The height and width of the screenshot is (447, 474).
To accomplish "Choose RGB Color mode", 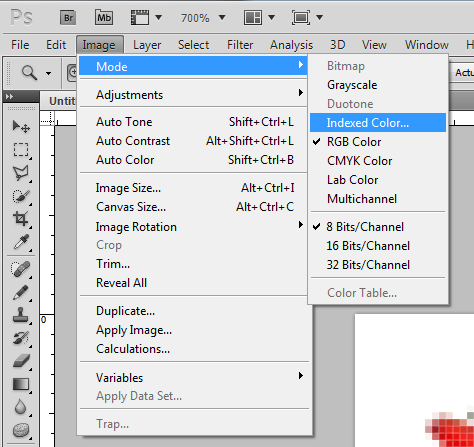I will pyautogui.click(x=378, y=142).
